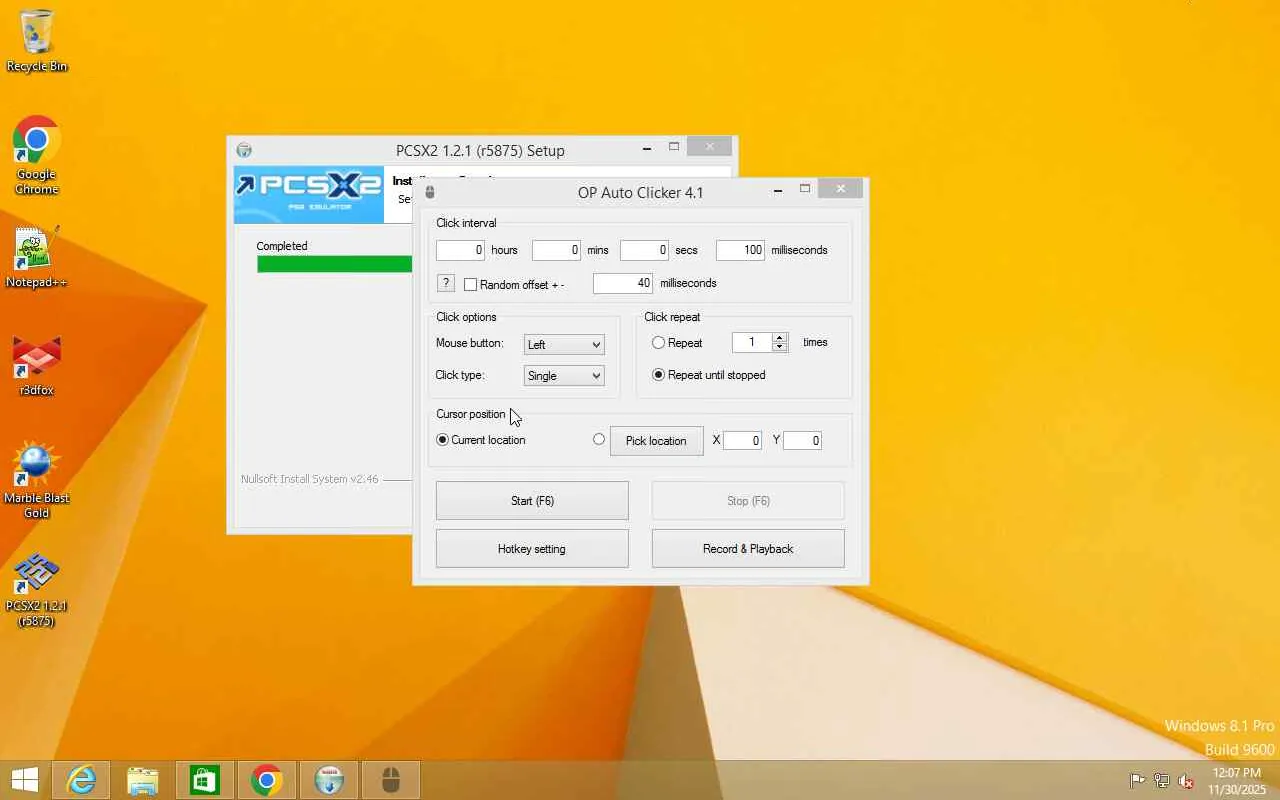Focus the hours interval field

coord(460,250)
